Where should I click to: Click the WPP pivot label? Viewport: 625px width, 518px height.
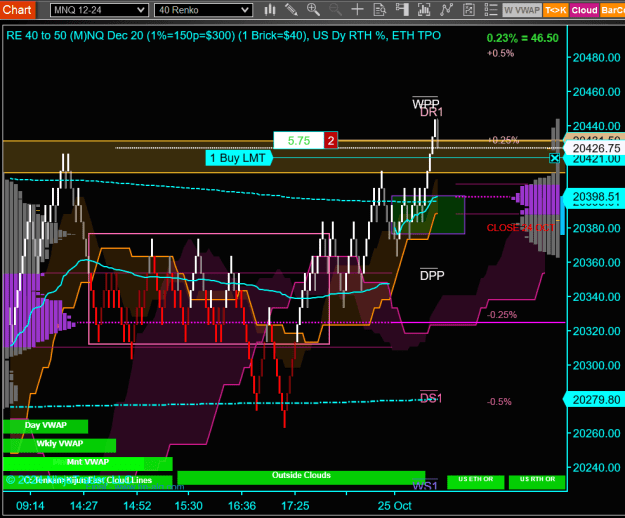[x=425, y=103]
